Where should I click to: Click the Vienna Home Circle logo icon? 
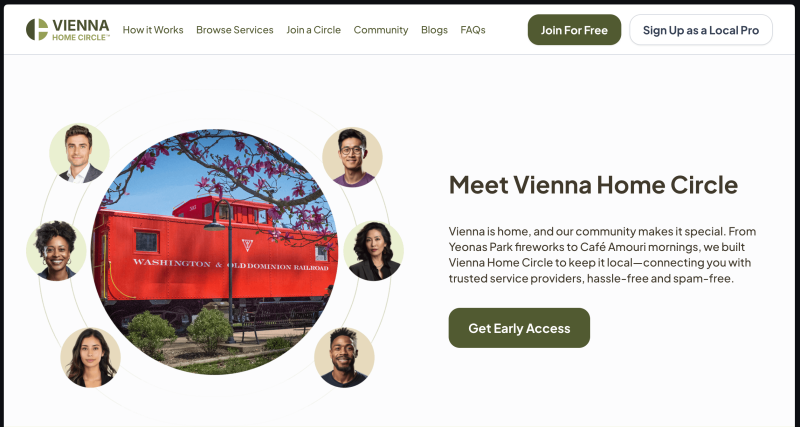click(x=37, y=30)
